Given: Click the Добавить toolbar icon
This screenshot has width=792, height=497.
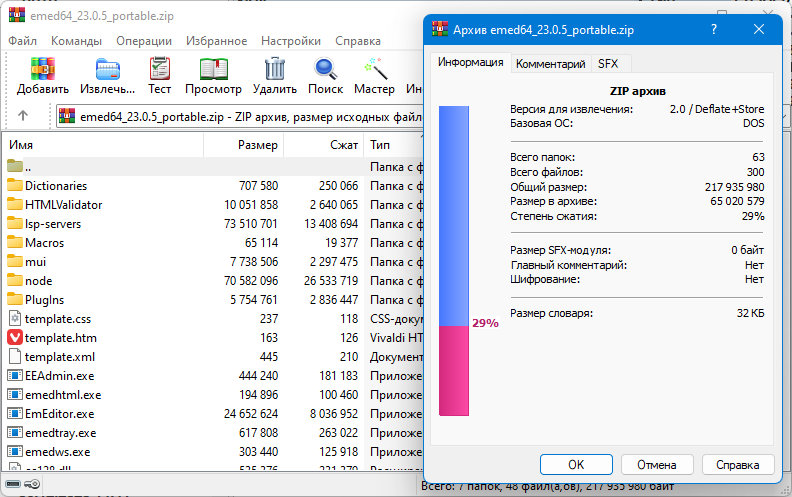Looking at the screenshot, I should [42, 69].
